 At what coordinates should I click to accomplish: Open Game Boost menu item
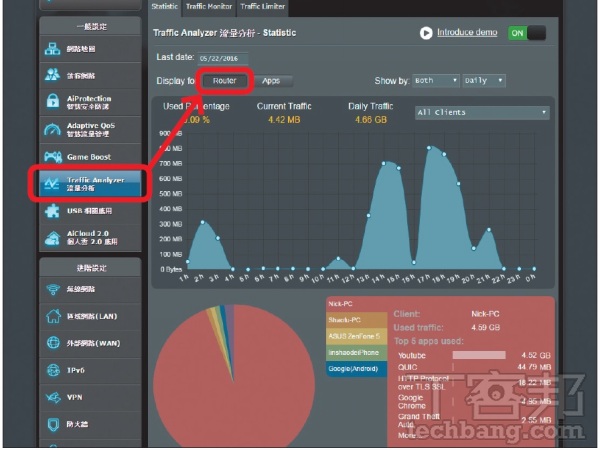coord(90,157)
